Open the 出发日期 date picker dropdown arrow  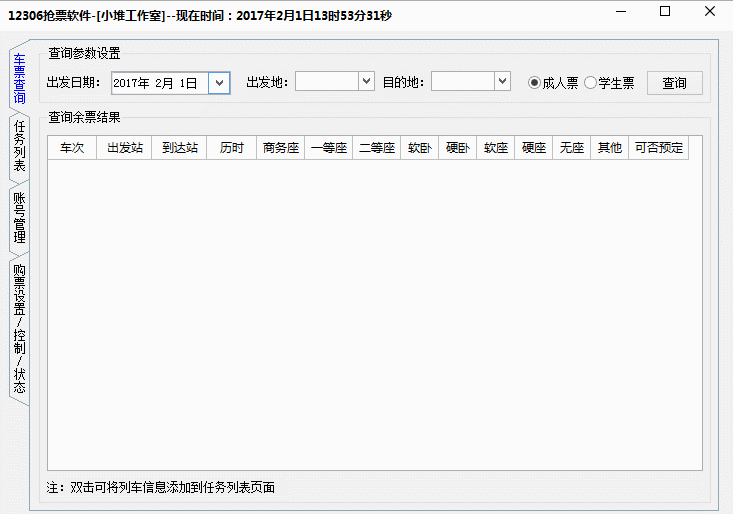point(219,83)
